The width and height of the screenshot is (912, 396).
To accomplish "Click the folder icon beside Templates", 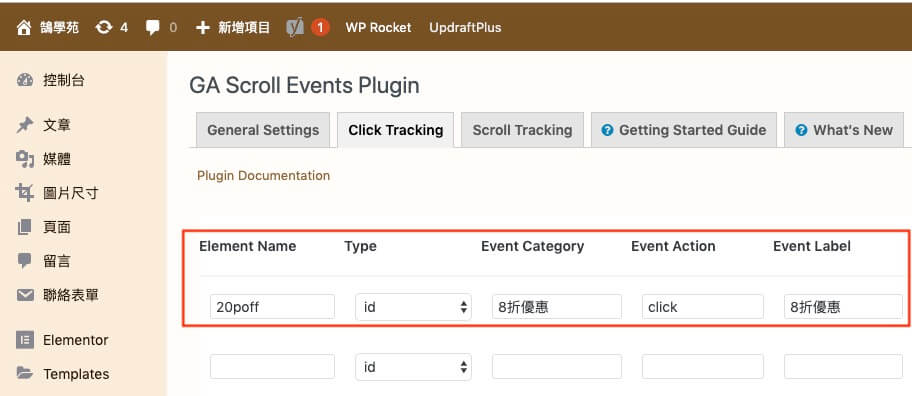I will (25, 373).
